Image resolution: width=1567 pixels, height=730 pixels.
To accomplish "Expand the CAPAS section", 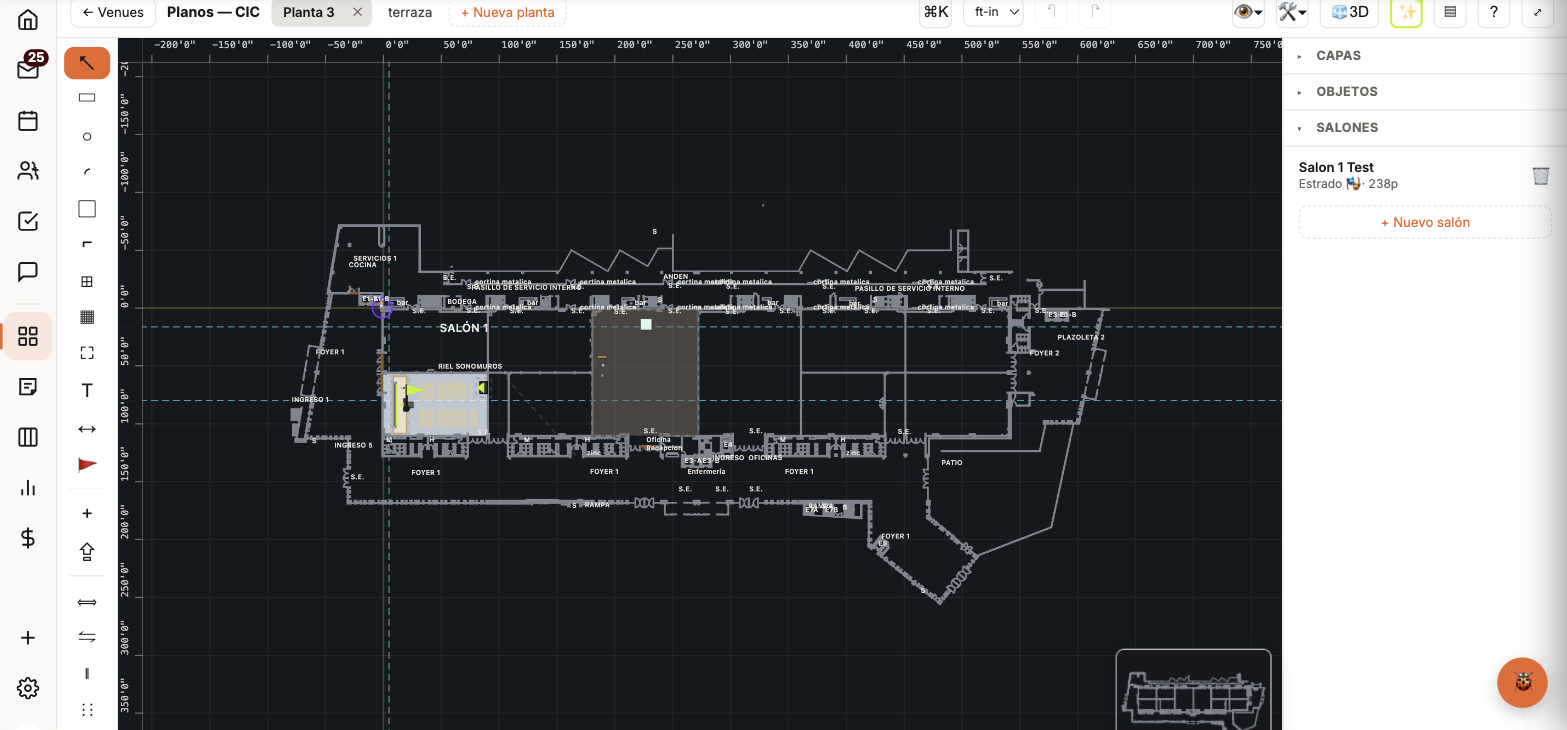I will [x=1424, y=56].
